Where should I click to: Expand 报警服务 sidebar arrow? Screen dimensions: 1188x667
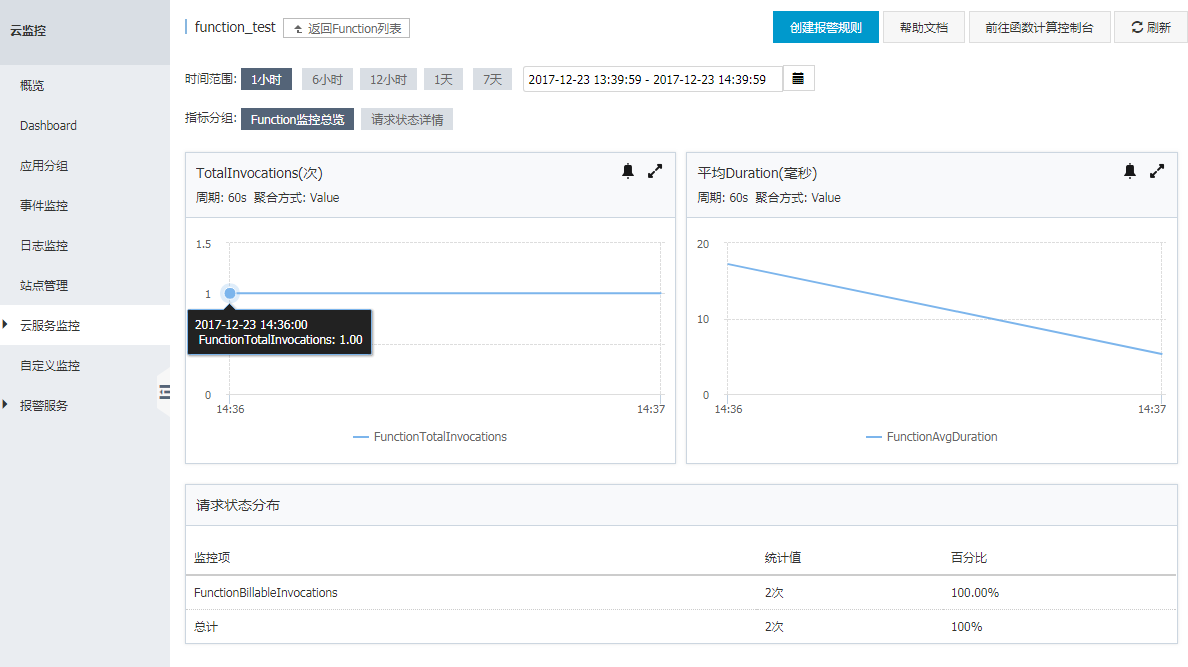(5, 405)
